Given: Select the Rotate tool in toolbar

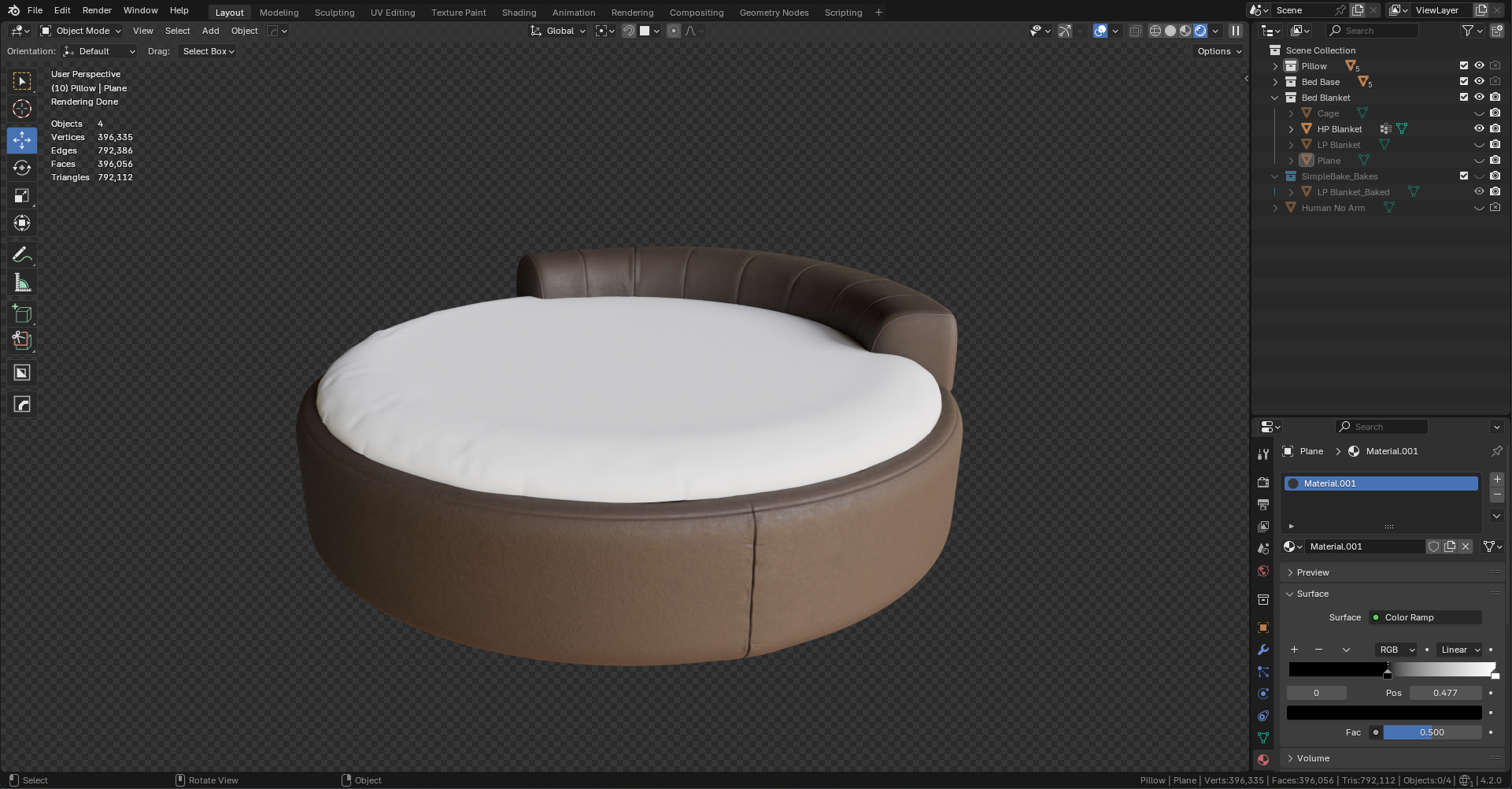Looking at the screenshot, I should [x=22, y=168].
